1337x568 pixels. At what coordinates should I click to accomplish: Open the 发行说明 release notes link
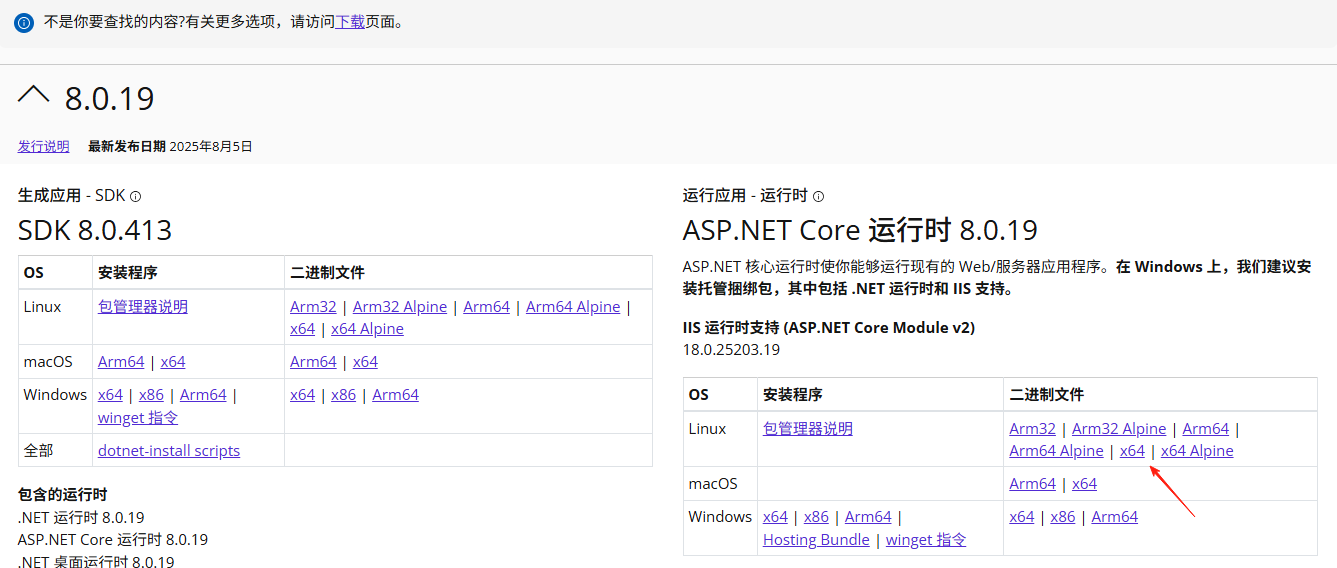(x=43, y=146)
